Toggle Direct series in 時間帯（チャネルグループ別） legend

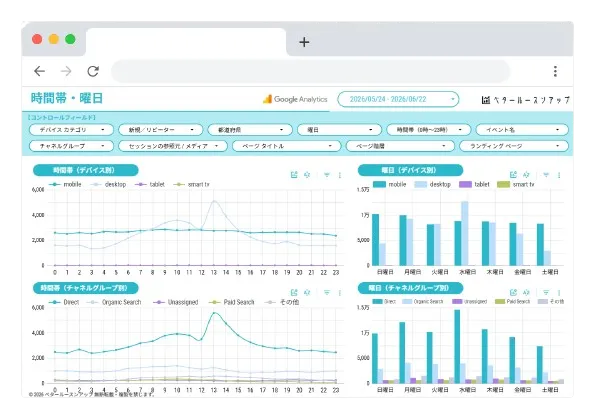pos(64,302)
